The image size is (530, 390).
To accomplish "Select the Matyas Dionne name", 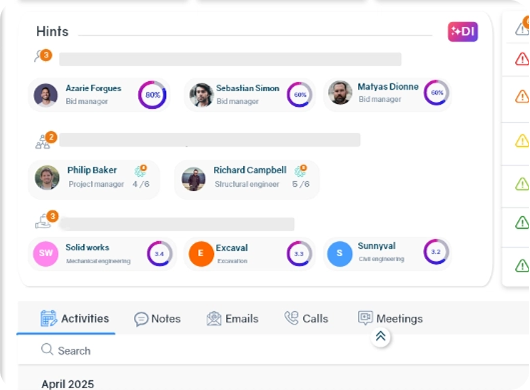I will click(x=388, y=87).
